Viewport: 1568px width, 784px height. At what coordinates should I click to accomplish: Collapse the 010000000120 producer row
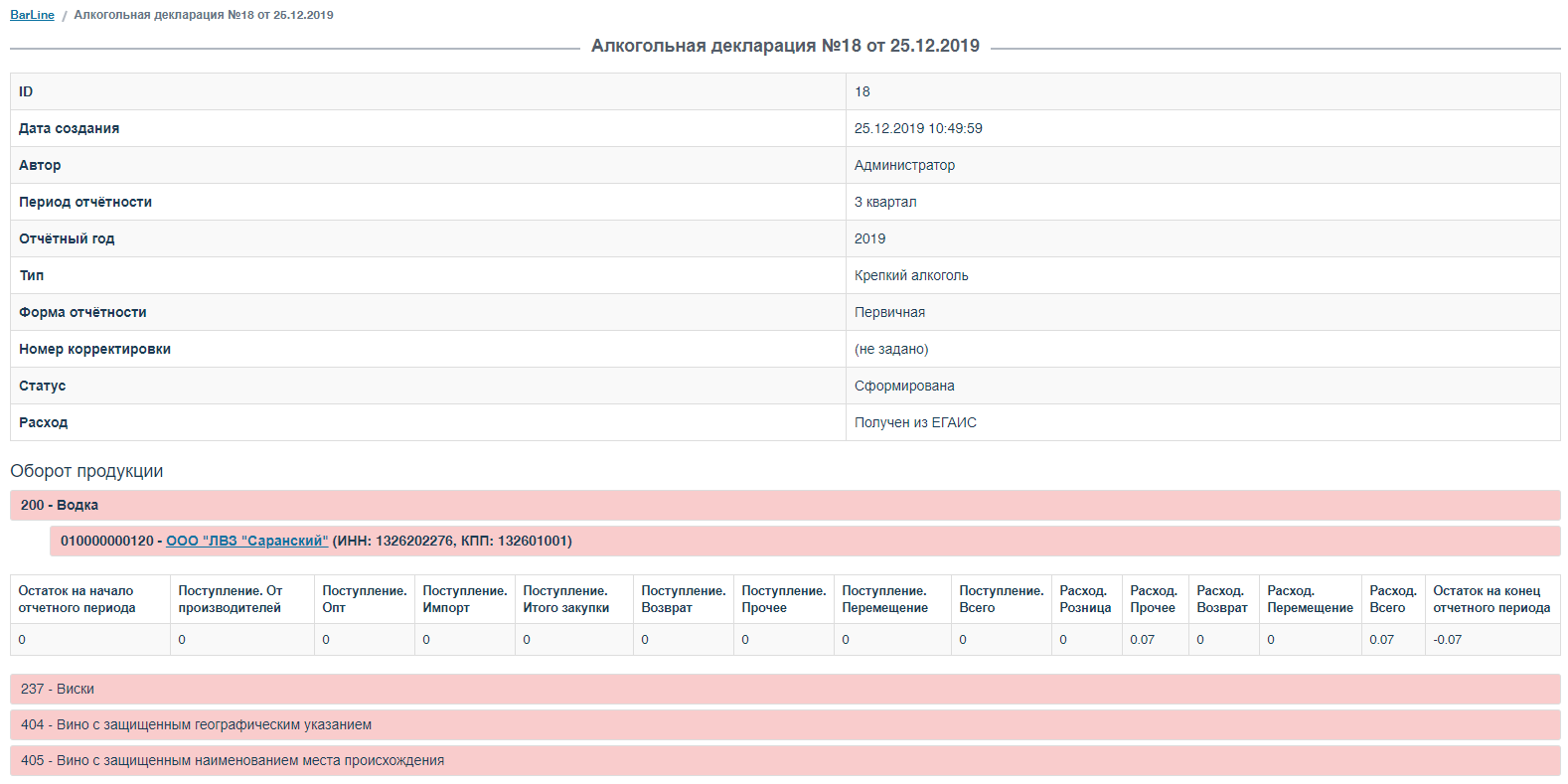[x=805, y=541]
